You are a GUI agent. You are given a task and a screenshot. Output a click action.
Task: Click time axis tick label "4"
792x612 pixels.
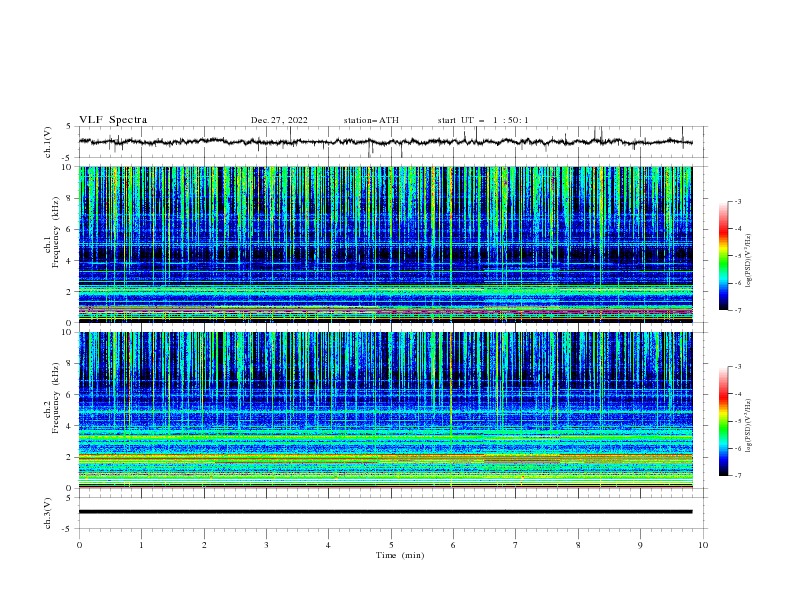coord(328,545)
